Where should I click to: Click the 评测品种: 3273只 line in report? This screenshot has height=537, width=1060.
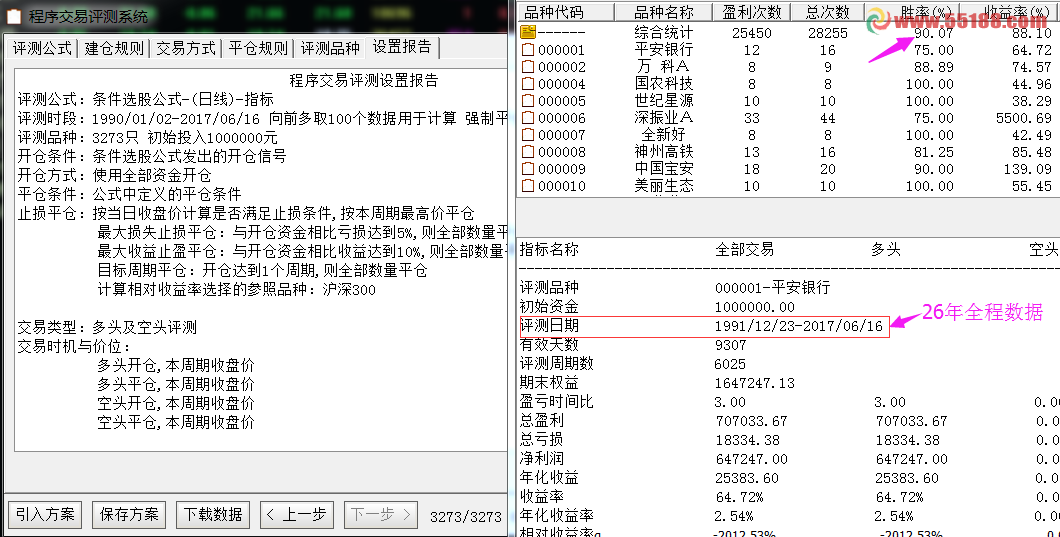coord(147,137)
